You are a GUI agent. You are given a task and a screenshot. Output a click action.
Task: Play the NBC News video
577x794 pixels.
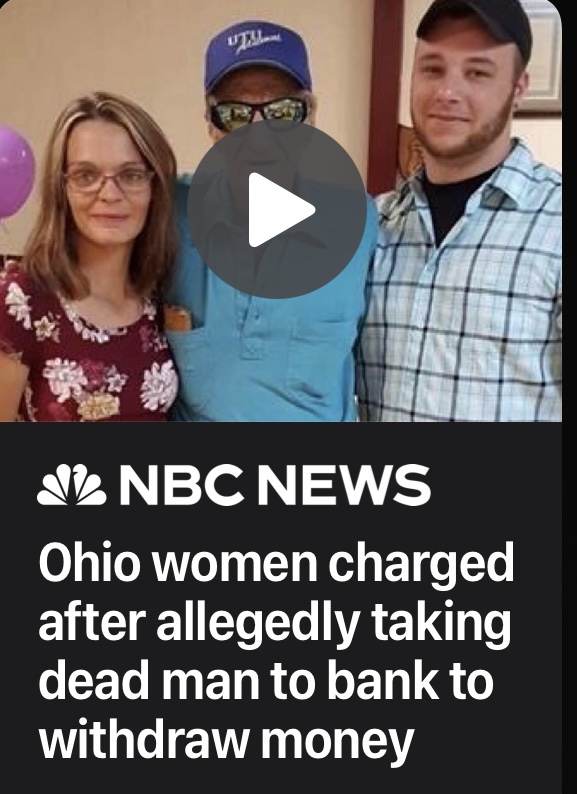pos(277,210)
